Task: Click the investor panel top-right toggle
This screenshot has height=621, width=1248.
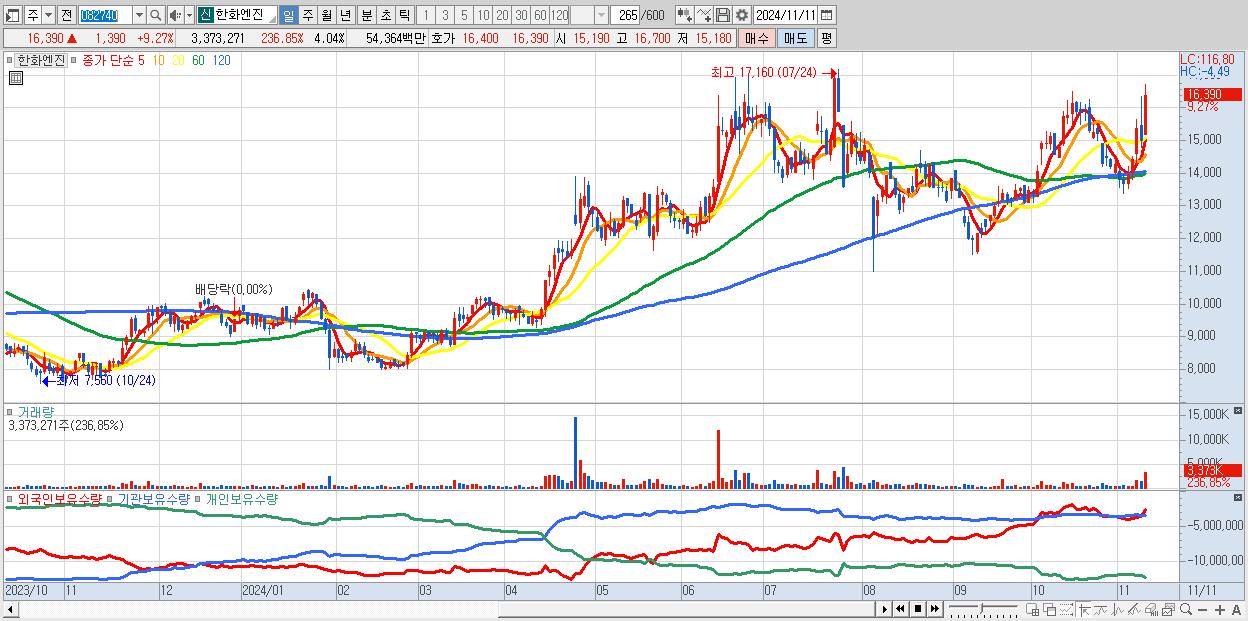Action: pyautogui.click(x=1240, y=498)
